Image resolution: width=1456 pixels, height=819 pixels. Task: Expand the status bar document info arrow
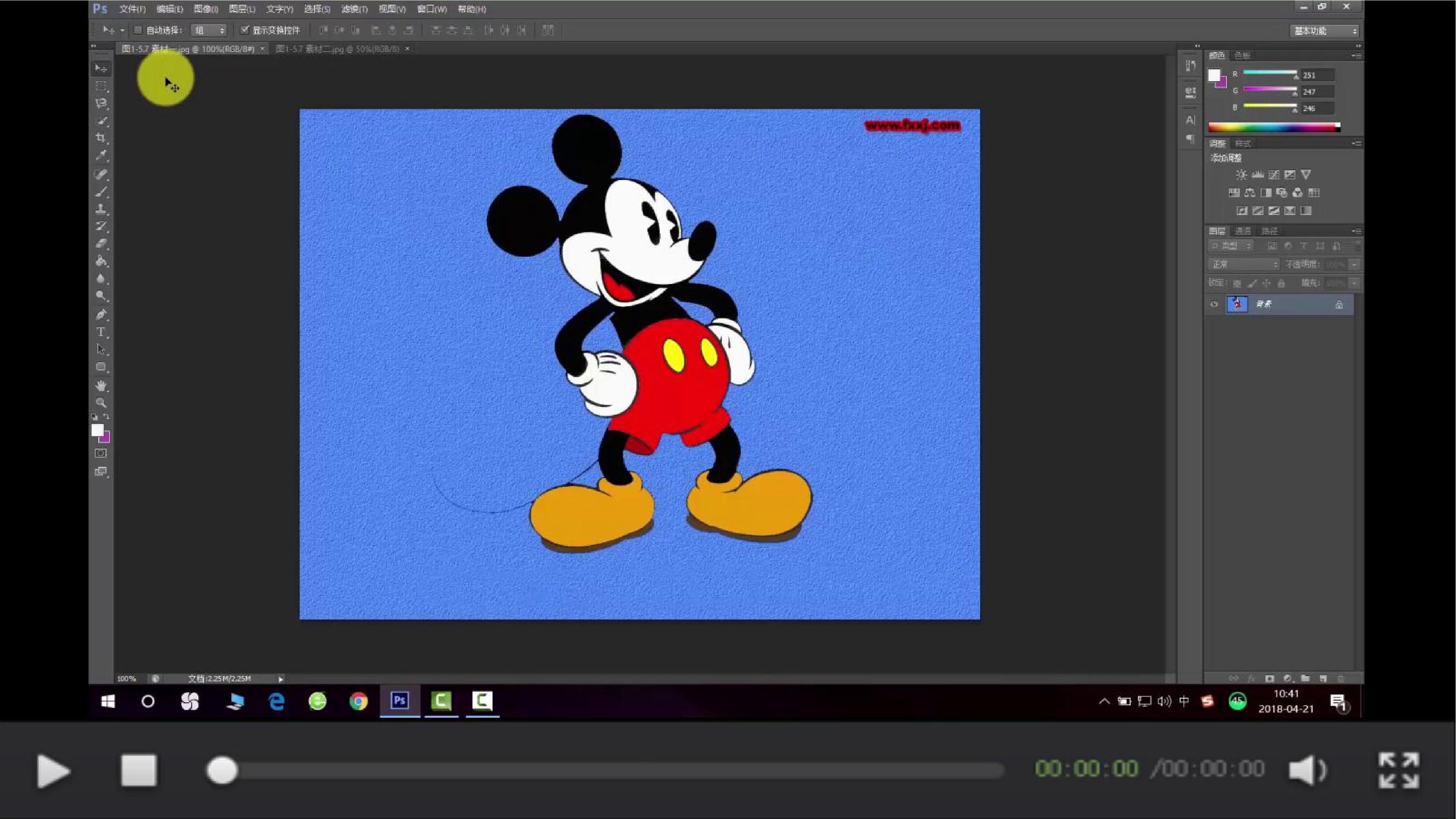[x=280, y=679]
